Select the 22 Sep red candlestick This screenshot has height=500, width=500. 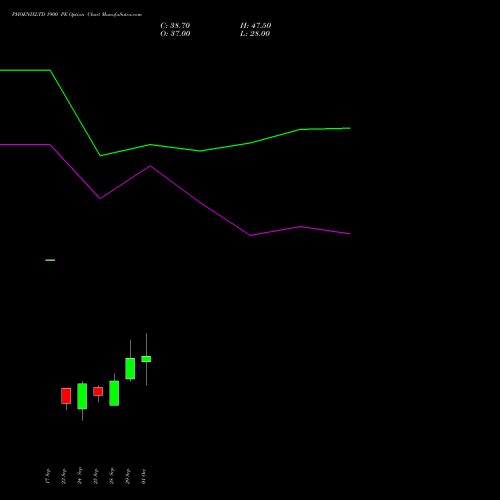coord(66,396)
